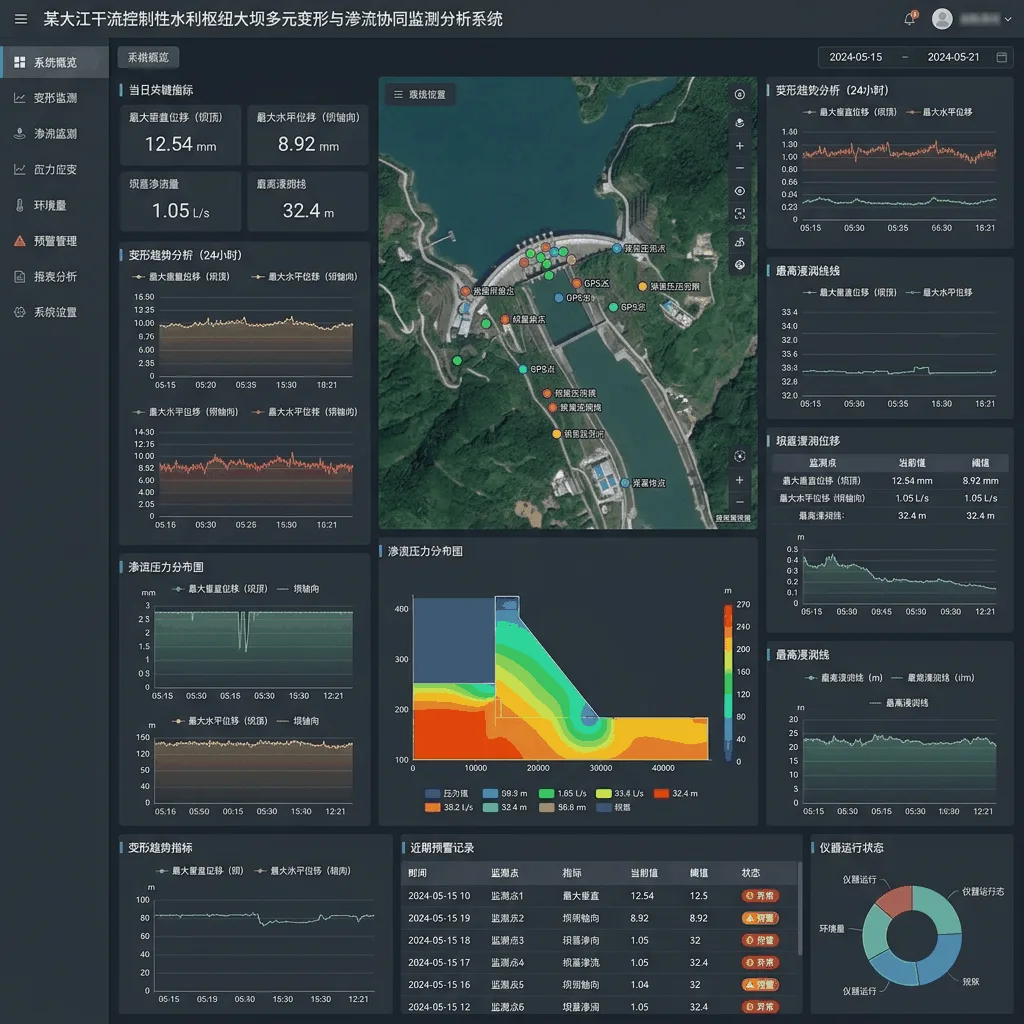The width and height of the screenshot is (1024, 1024).
Task: Sort alerts by the 当前值 column header
Action: tap(644, 873)
